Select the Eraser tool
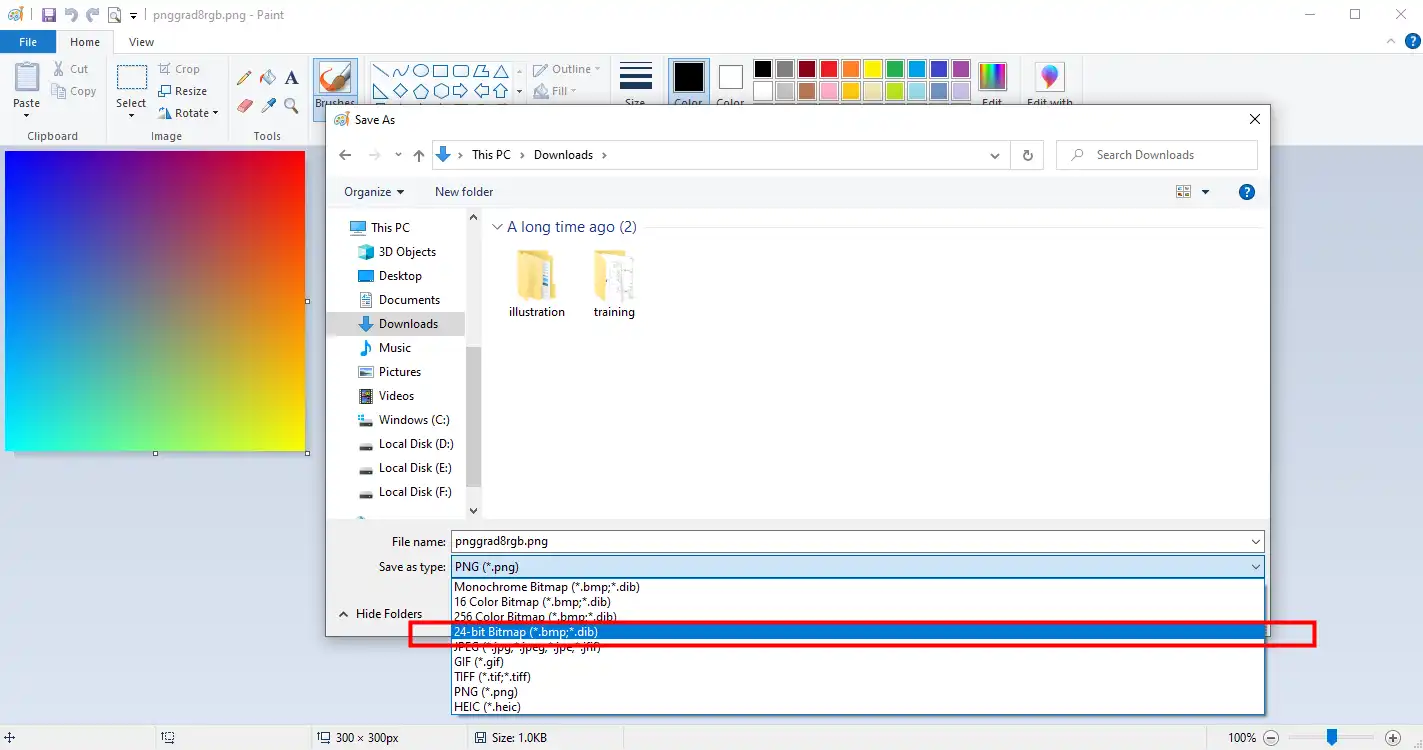This screenshot has width=1423, height=750. click(x=244, y=105)
